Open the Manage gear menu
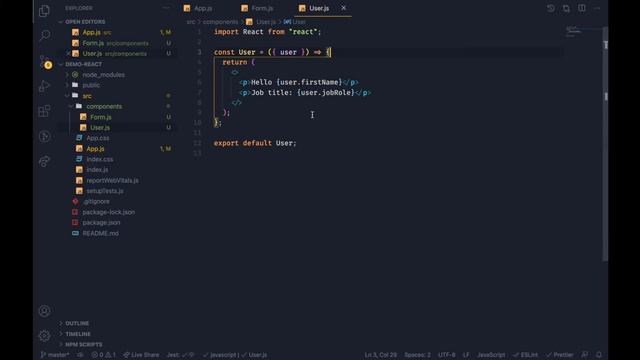The height and width of the screenshot is (360, 640). click(x=44, y=336)
